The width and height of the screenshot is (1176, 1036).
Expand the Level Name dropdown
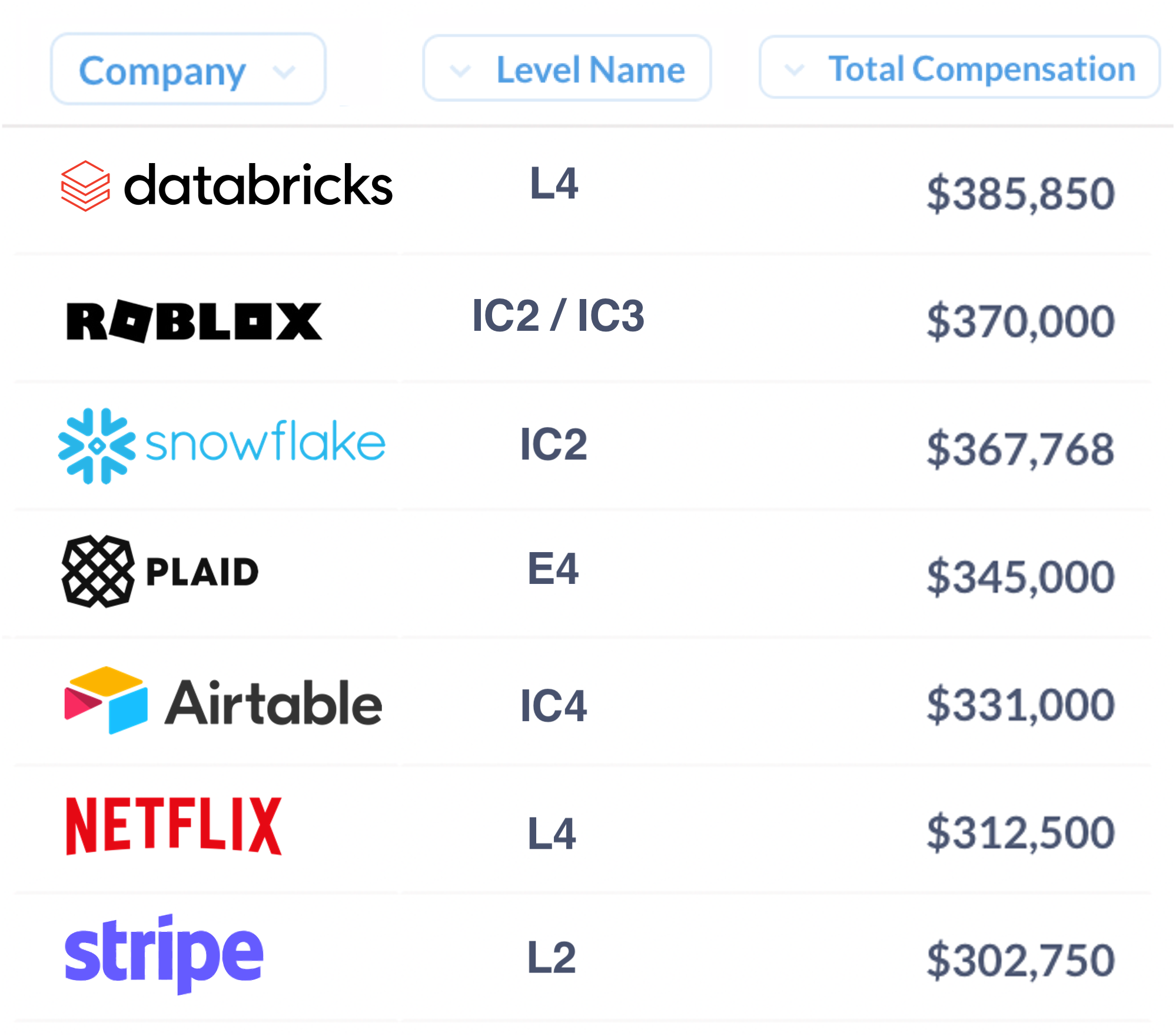point(567,68)
